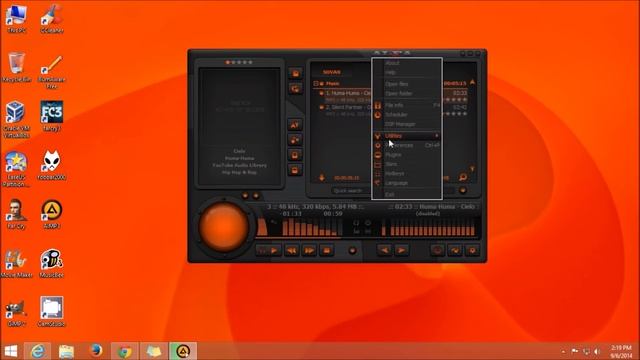Click the round record button beside Stop
The height and width of the screenshot is (360, 640).
point(352,250)
